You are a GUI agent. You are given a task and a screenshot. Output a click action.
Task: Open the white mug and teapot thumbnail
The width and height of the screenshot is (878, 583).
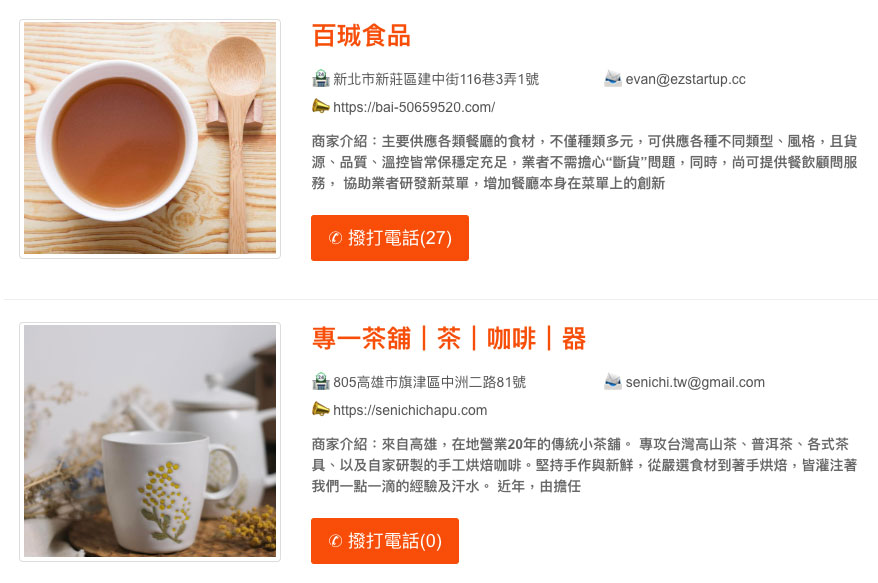click(x=150, y=442)
